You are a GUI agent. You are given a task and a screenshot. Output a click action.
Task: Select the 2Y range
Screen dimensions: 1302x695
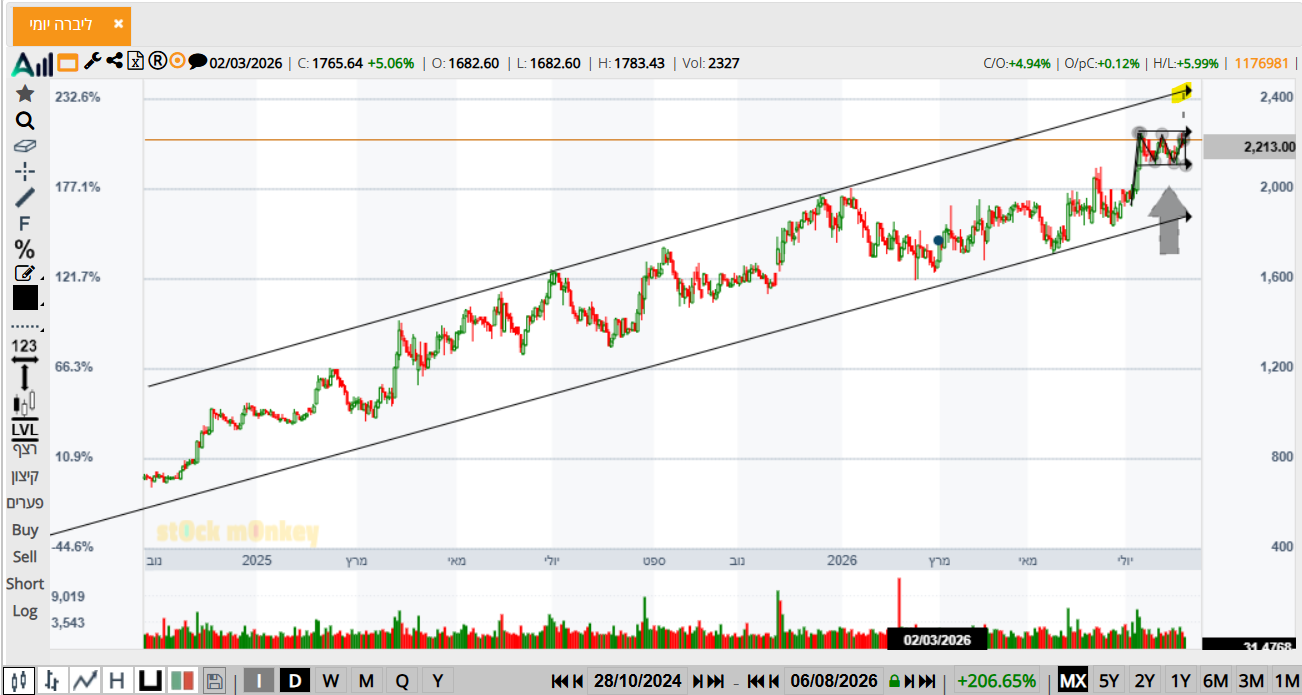[x=1145, y=681]
